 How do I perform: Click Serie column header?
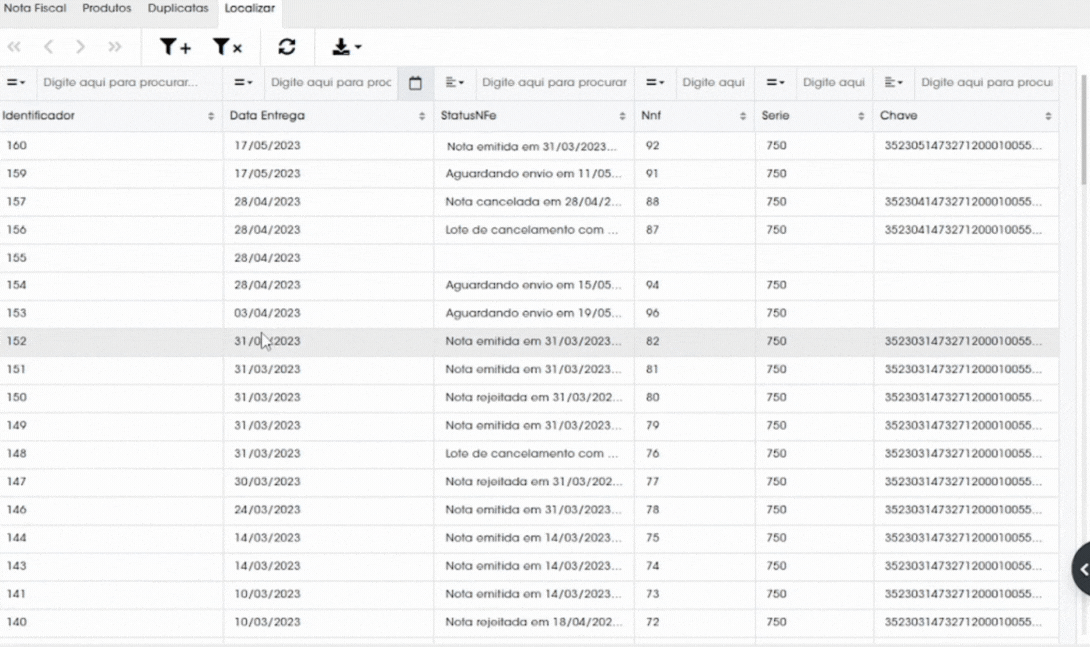(814, 116)
